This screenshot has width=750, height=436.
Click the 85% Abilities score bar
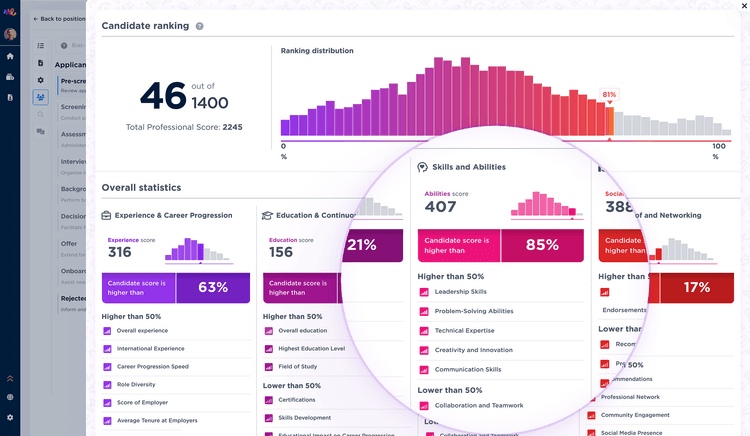(542, 245)
